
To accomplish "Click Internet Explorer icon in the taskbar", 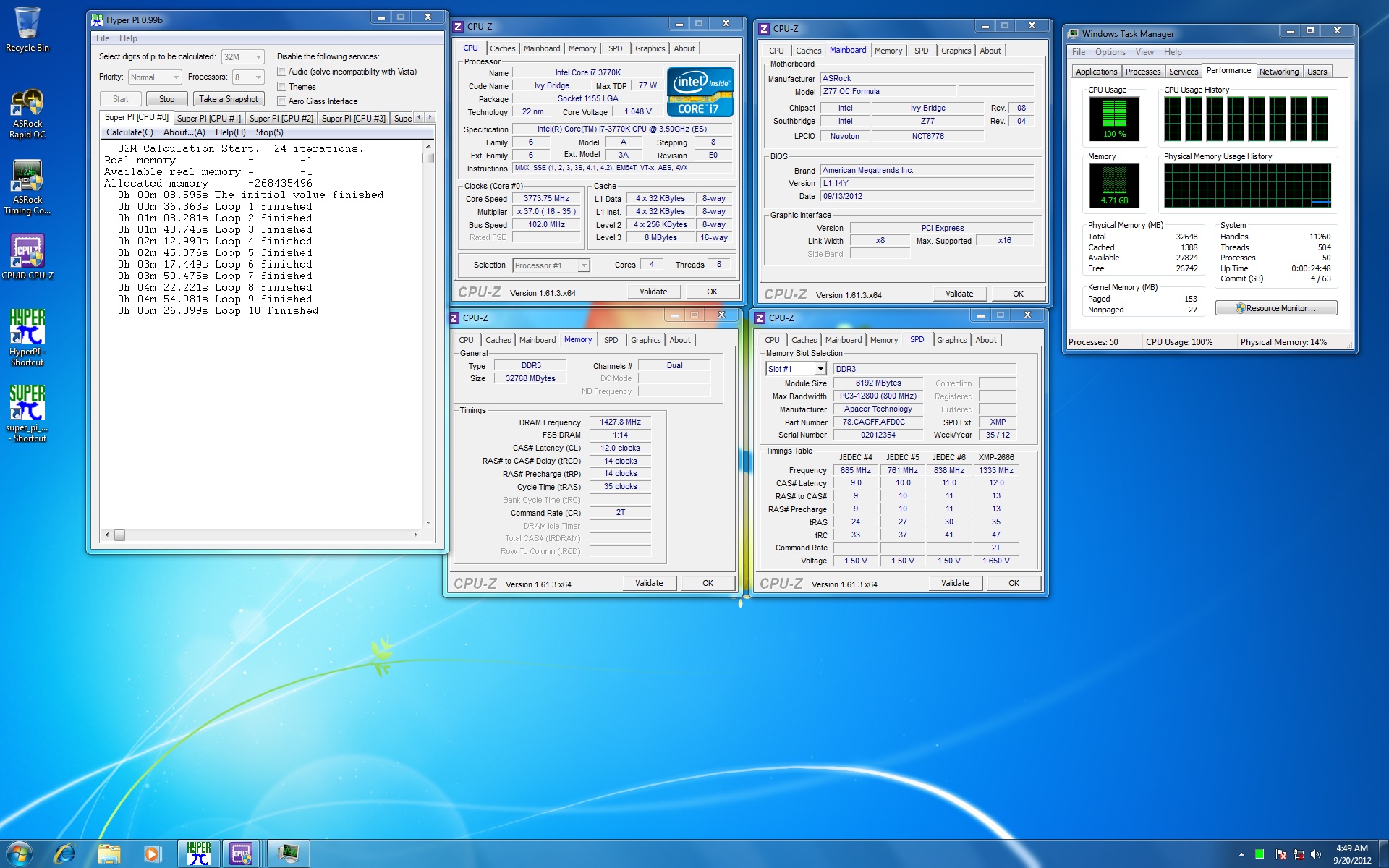I will coord(64,854).
